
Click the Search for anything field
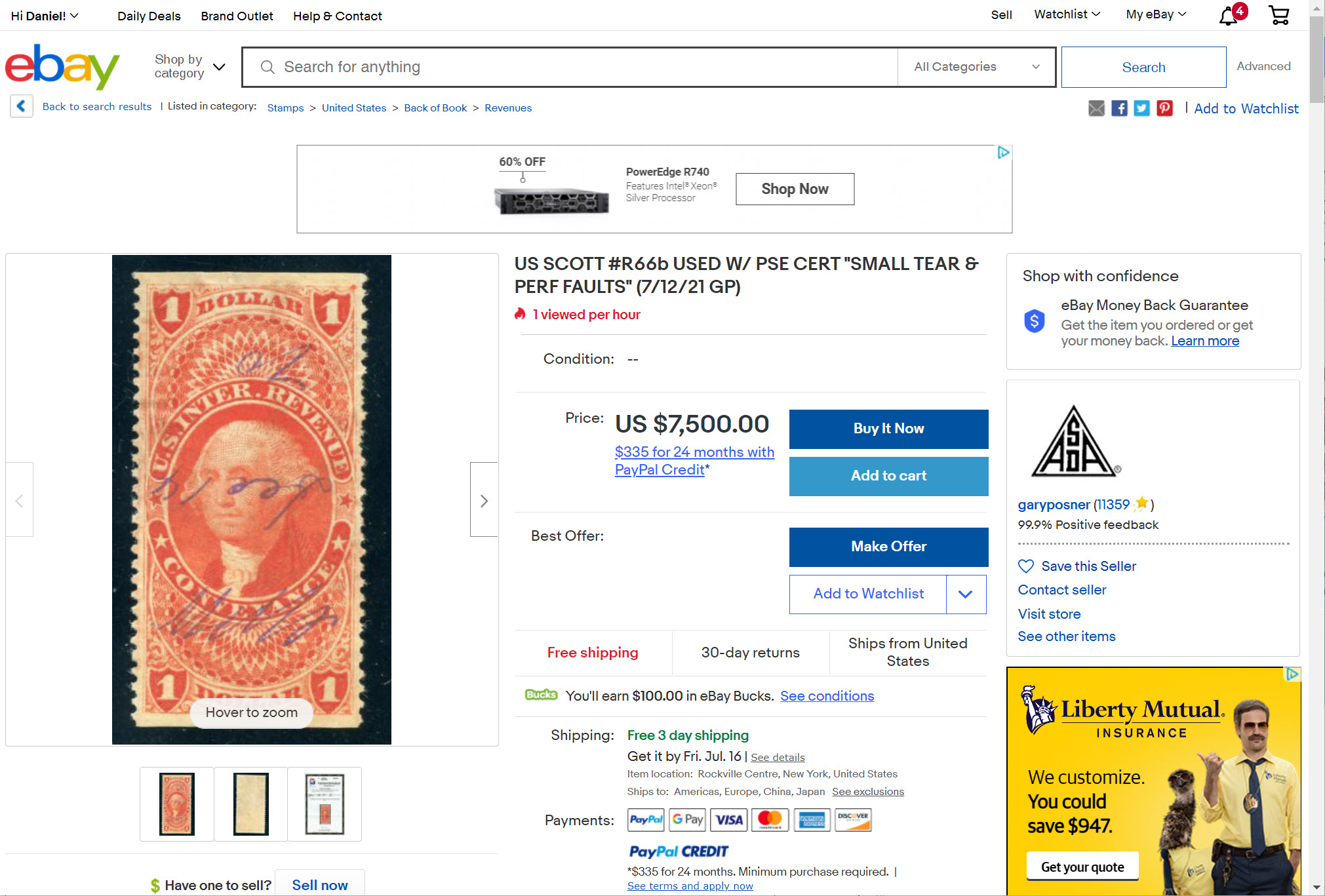[570, 67]
